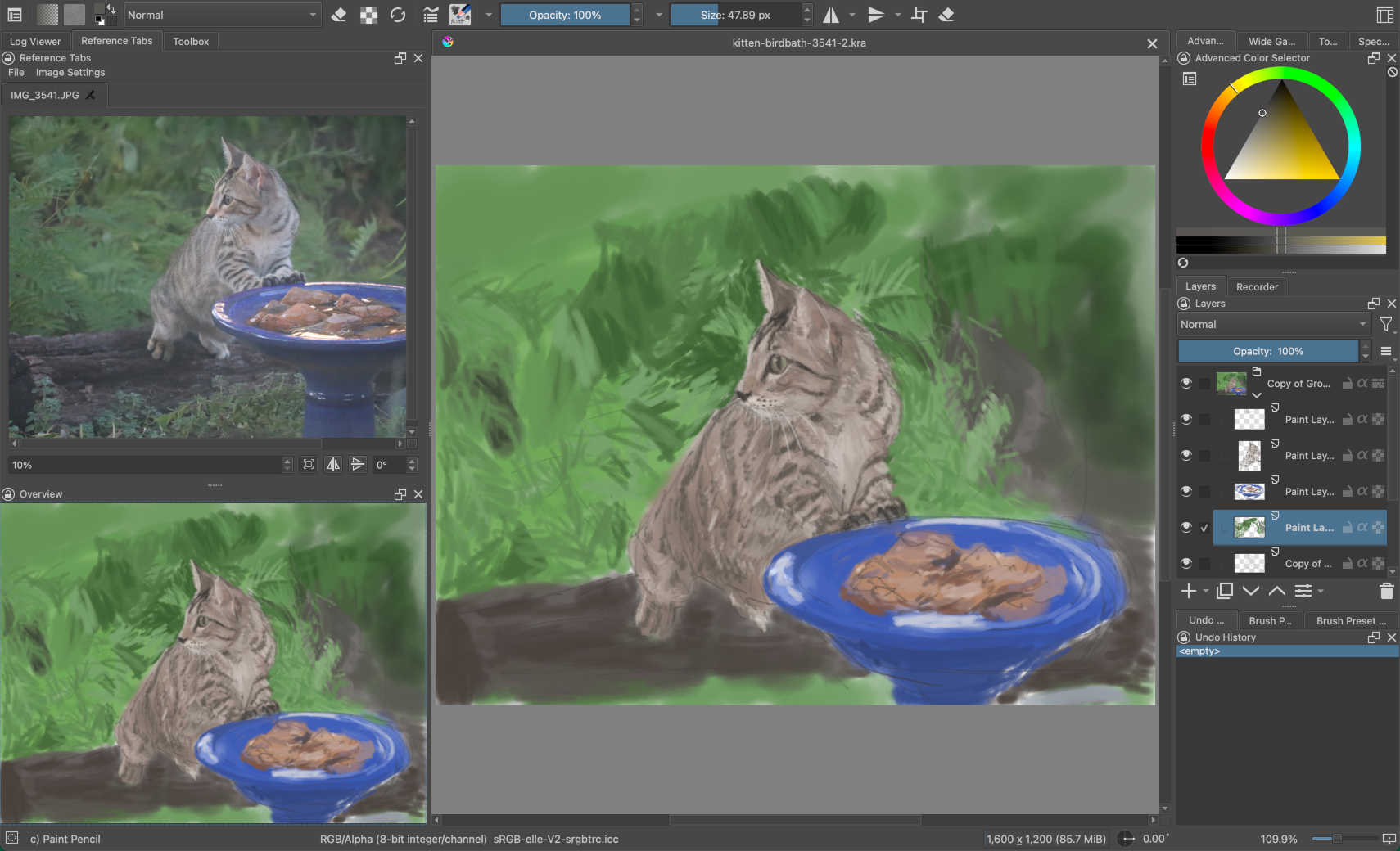Uncheck the selected Paint Layer checkbox
The height and width of the screenshot is (851, 1400).
click(1204, 528)
